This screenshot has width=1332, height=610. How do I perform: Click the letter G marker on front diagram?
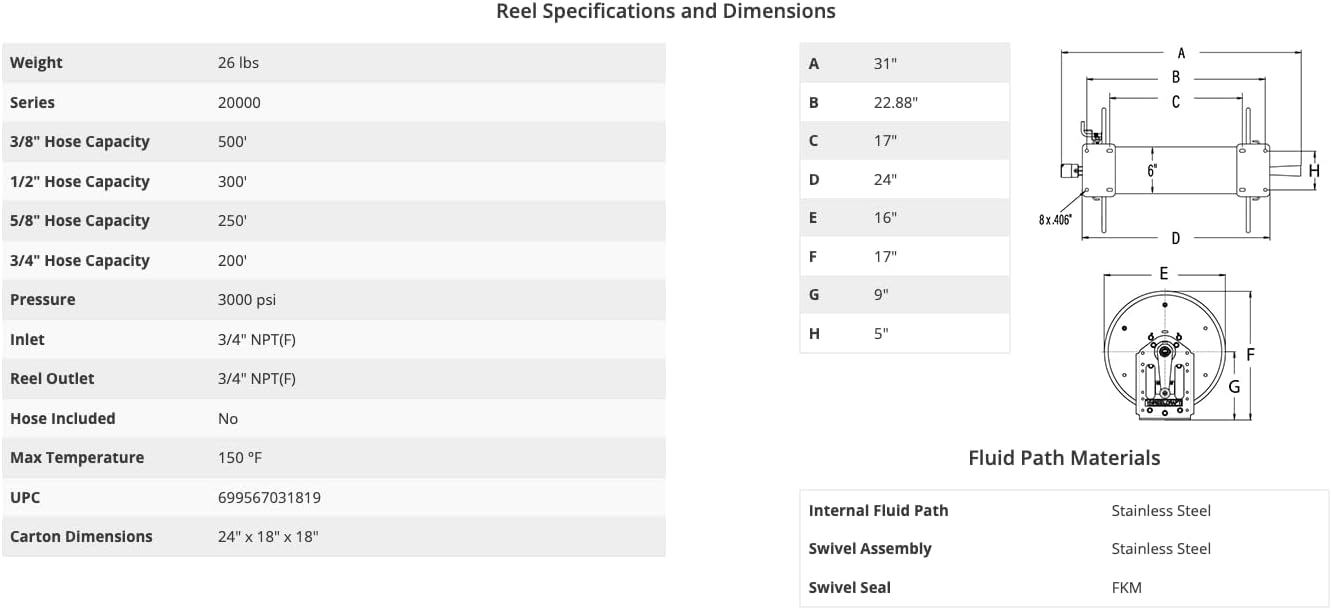pos(1234,387)
